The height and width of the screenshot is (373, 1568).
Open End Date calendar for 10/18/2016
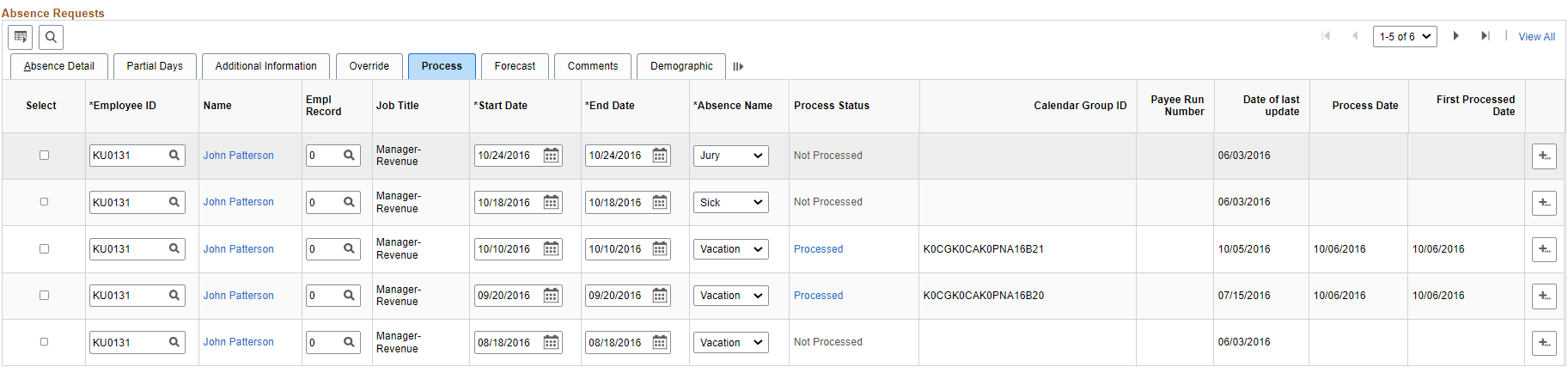click(660, 202)
